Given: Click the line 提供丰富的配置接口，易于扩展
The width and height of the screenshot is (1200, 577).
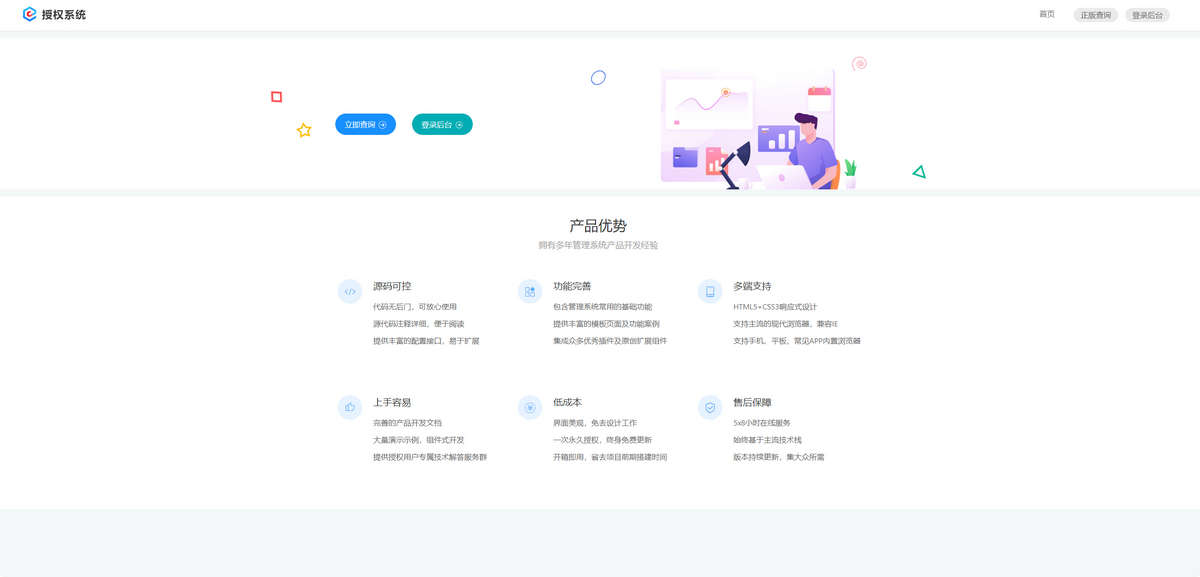Looking at the screenshot, I should pos(426,341).
